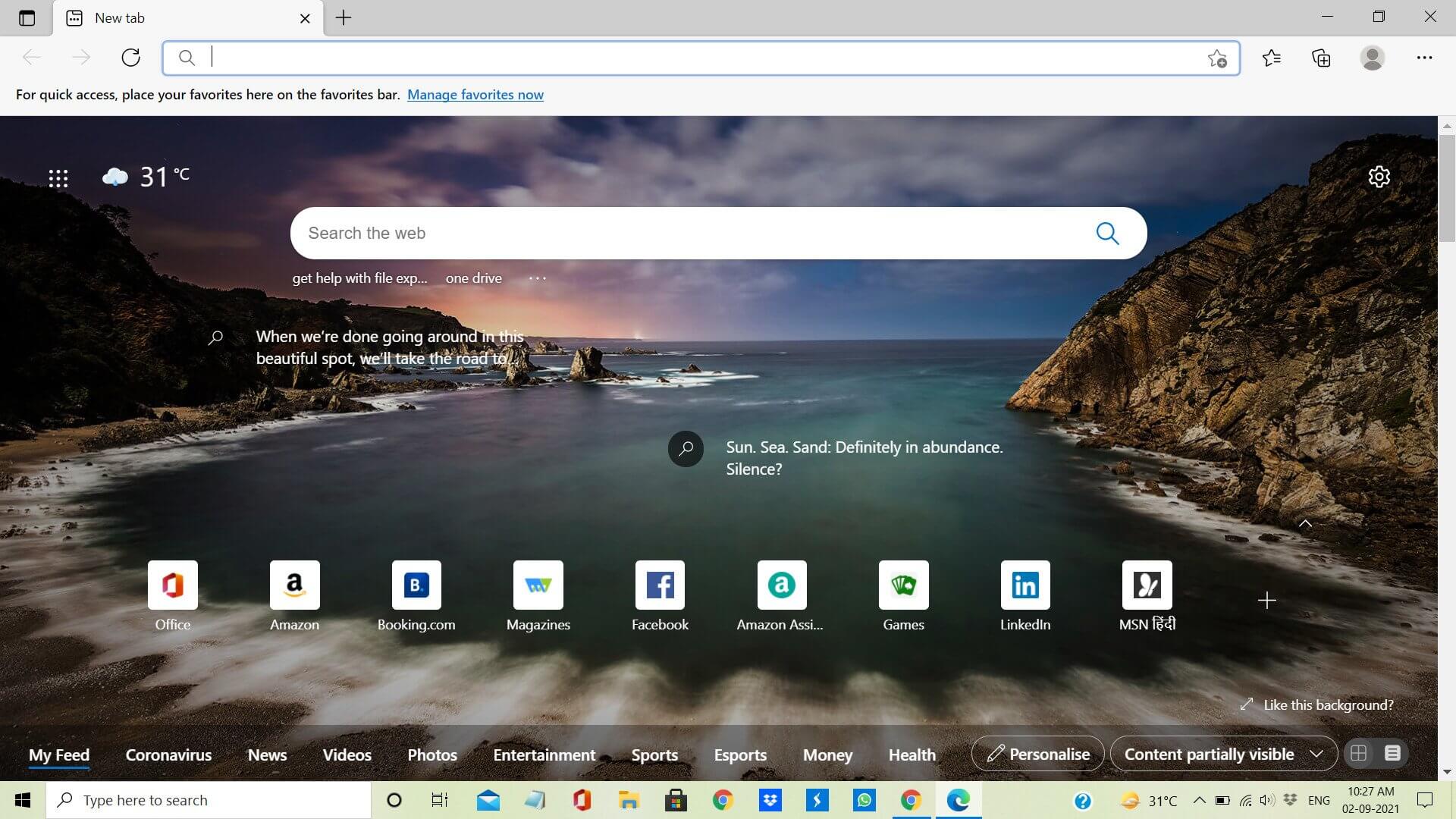Select the News tab

point(267,753)
